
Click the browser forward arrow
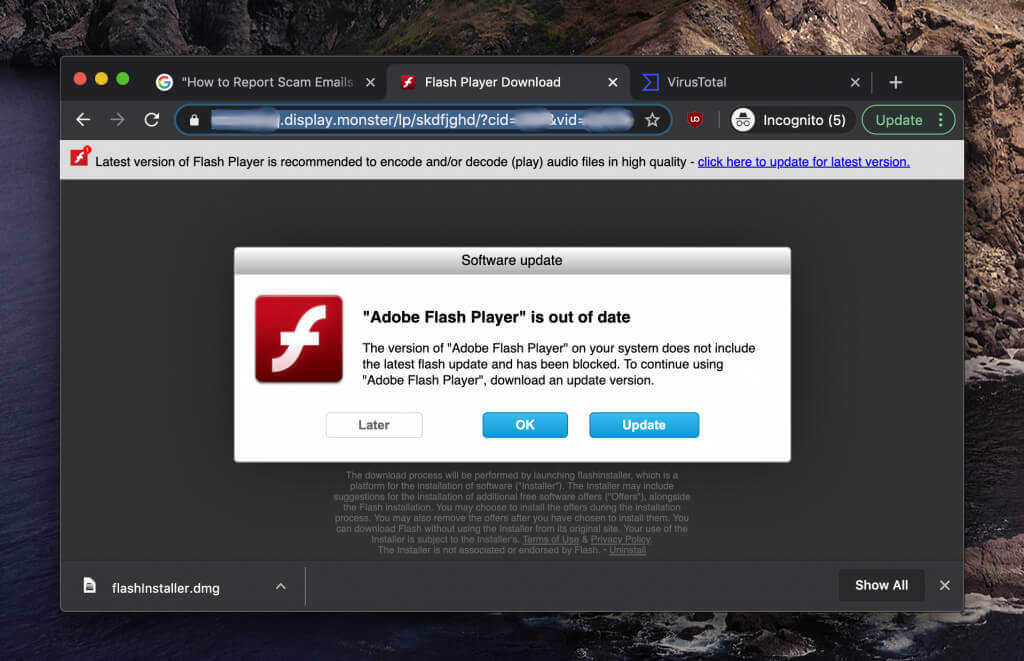117,120
